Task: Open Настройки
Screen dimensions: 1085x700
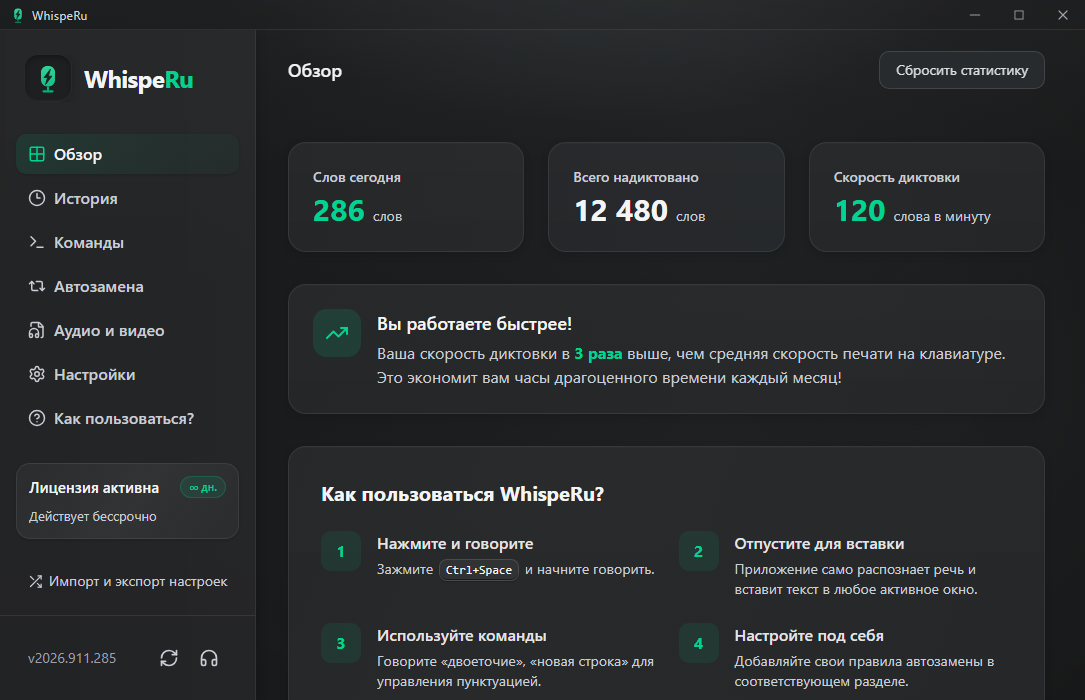Action: pos(127,374)
